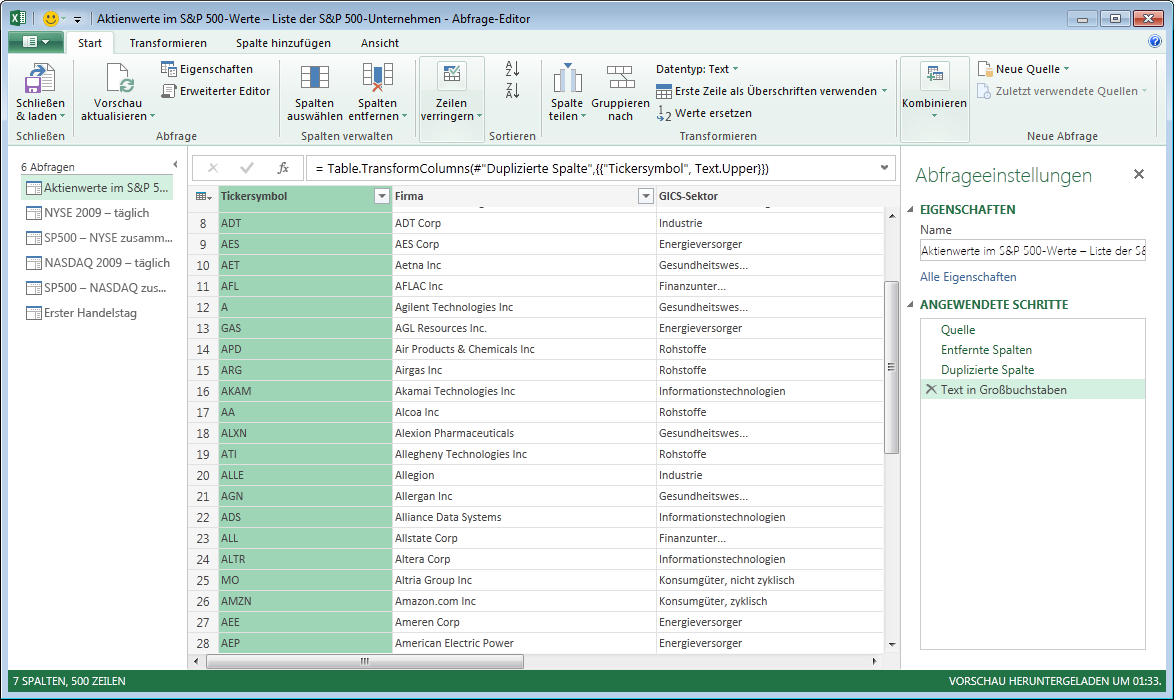The image size is (1174, 700).
Task: Select query SP500 – NASDAQ zus...
Action: pos(97,287)
